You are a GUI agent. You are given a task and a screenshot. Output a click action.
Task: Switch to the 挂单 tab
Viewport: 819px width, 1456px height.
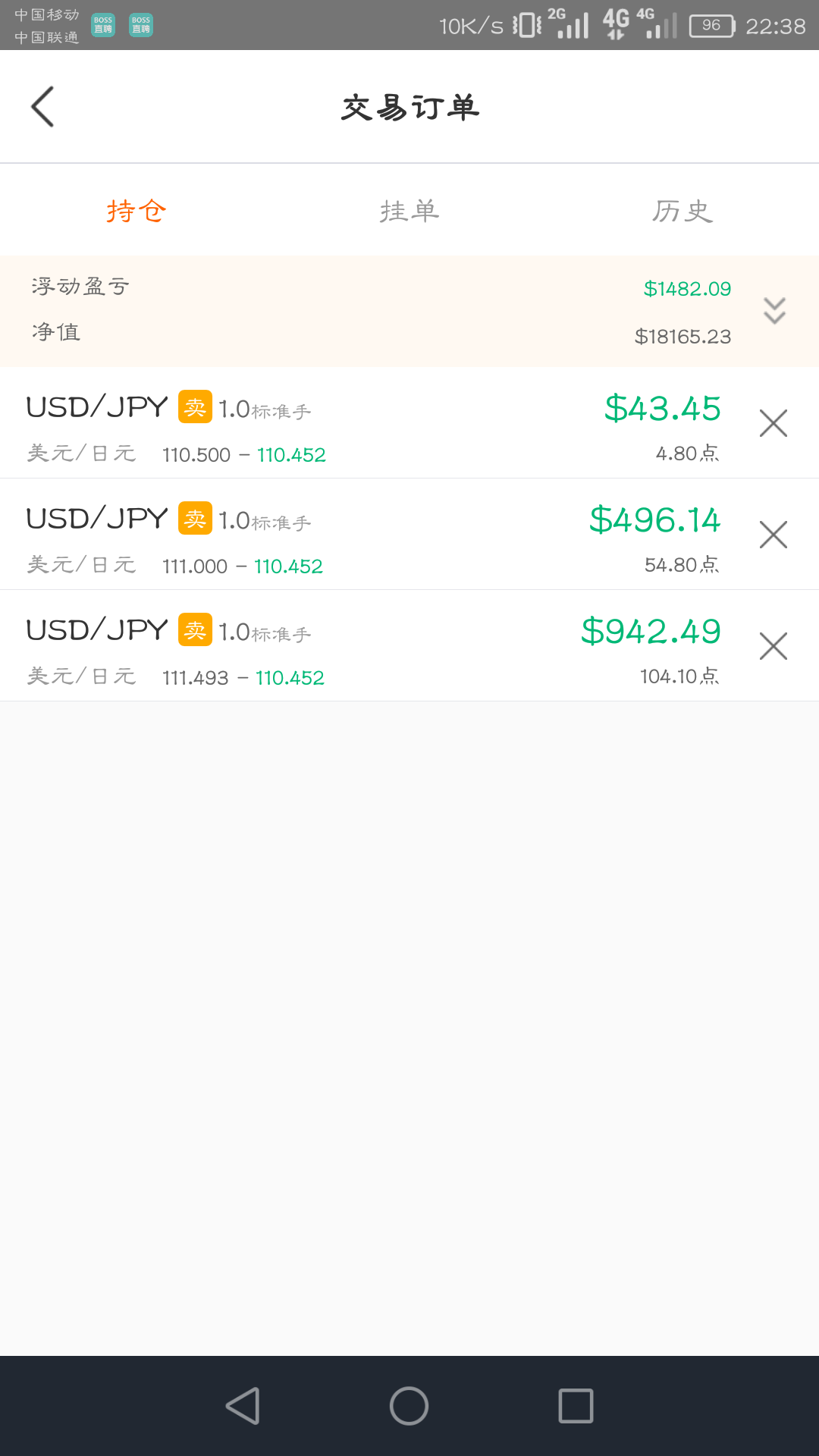[x=409, y=211]
